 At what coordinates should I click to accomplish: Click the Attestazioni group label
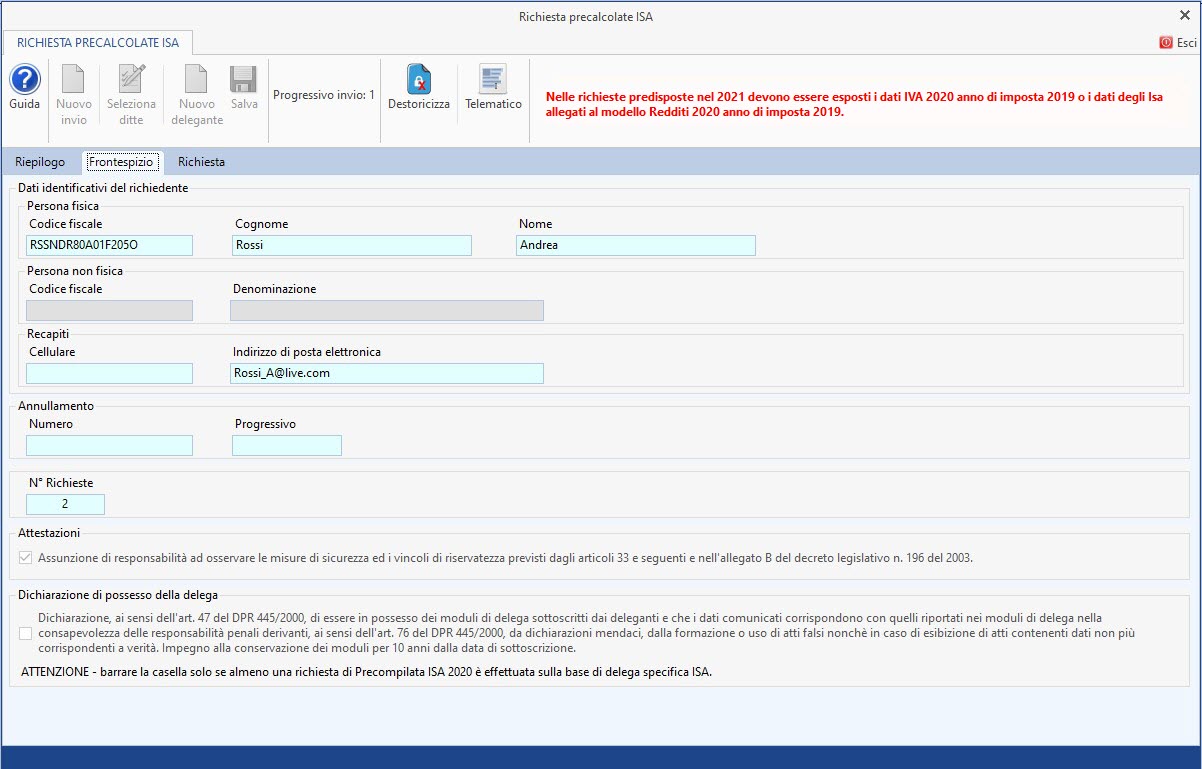pyautogui.click(x=49, y=533)
